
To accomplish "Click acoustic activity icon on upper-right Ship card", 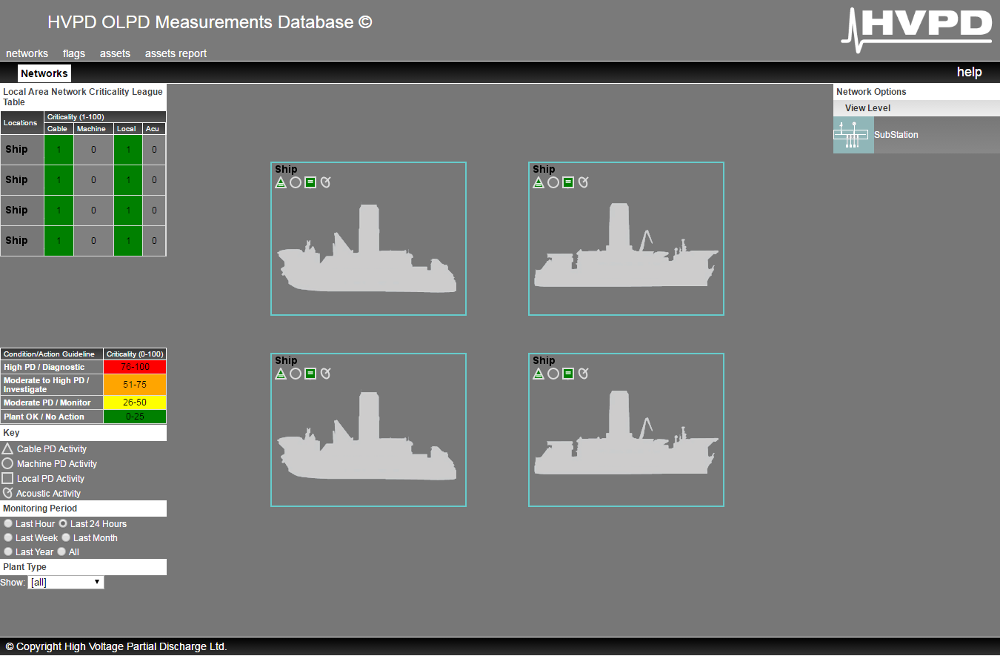I will click(583, 182).
